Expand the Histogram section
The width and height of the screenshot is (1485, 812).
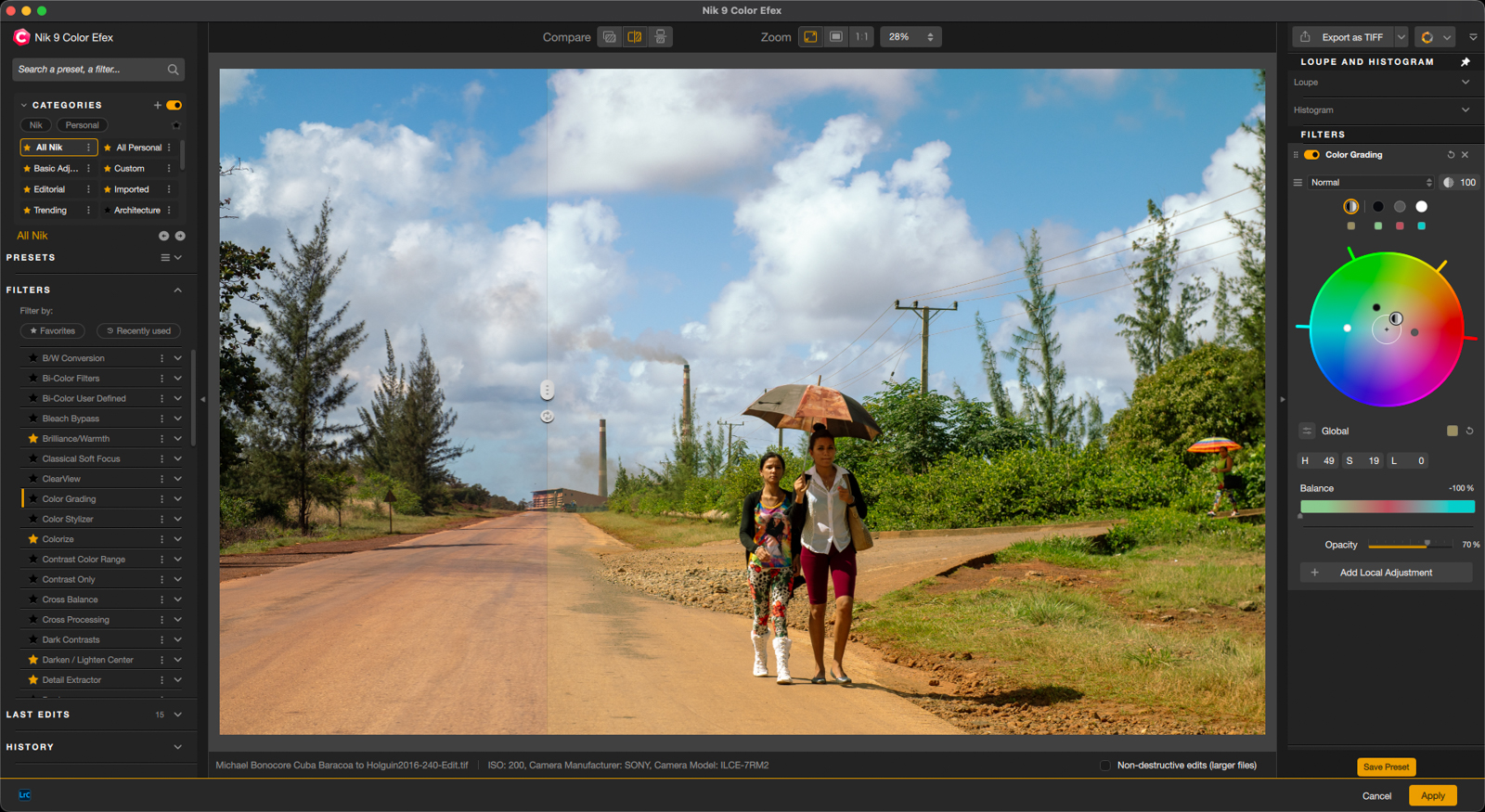[x=1466, y=110]
